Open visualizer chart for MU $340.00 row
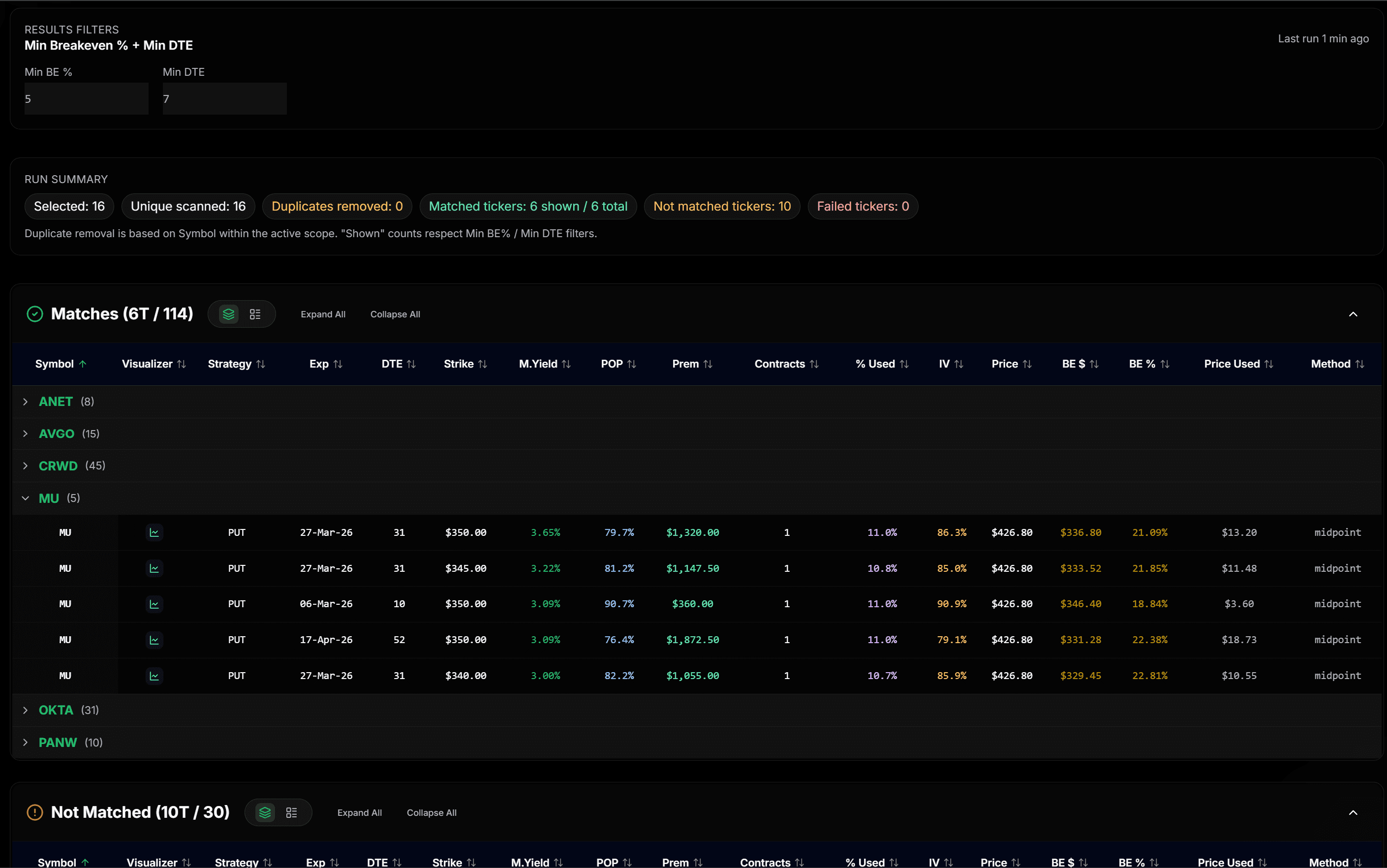The width and height of the screenshot is (1387, 868). (x=154, y=676)
